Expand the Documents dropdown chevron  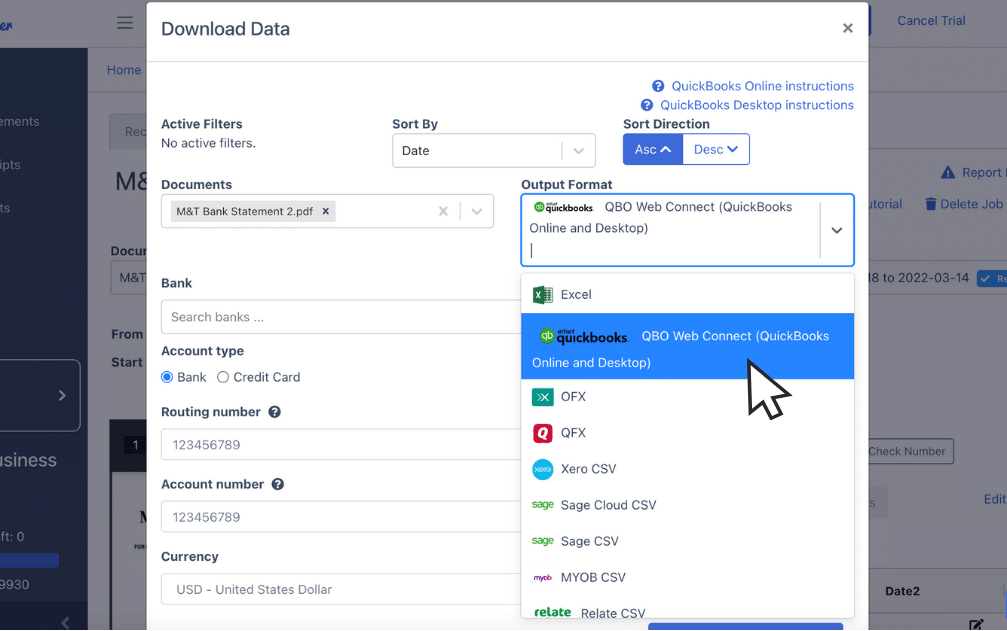pos(477,211)
